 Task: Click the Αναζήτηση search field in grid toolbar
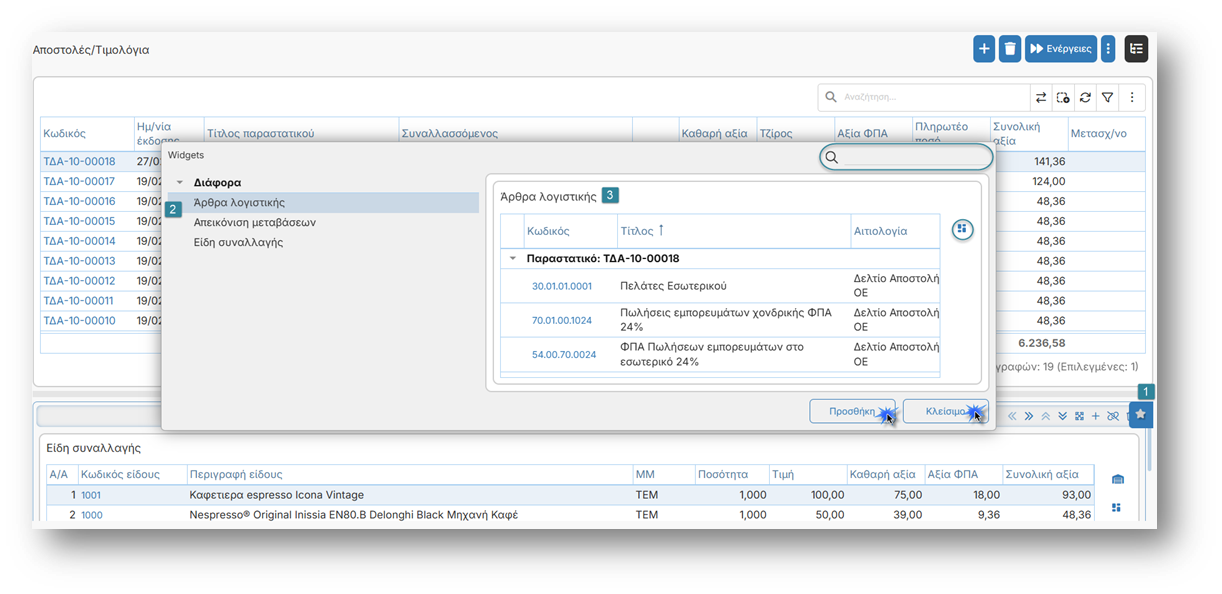924,97
